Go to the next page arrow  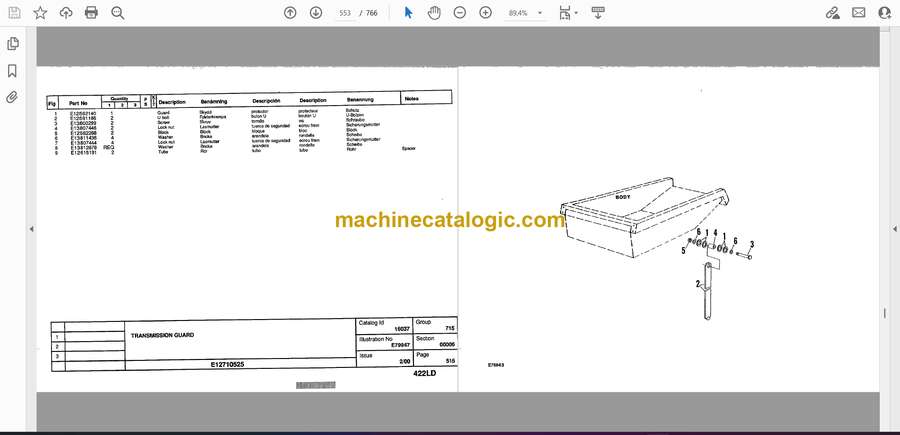[316, 13]
